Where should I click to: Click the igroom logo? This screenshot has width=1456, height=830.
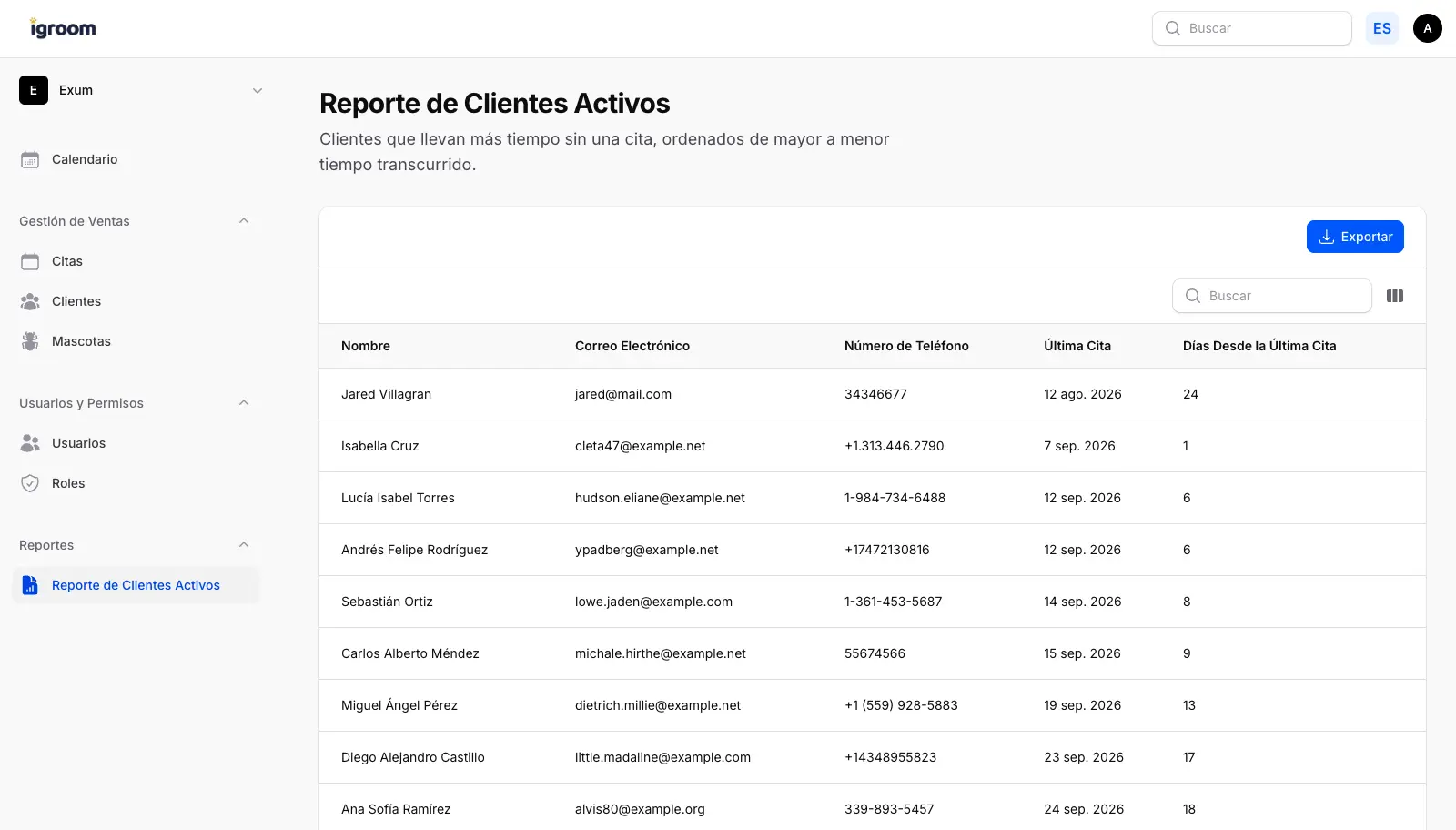[x=63, y=28]
